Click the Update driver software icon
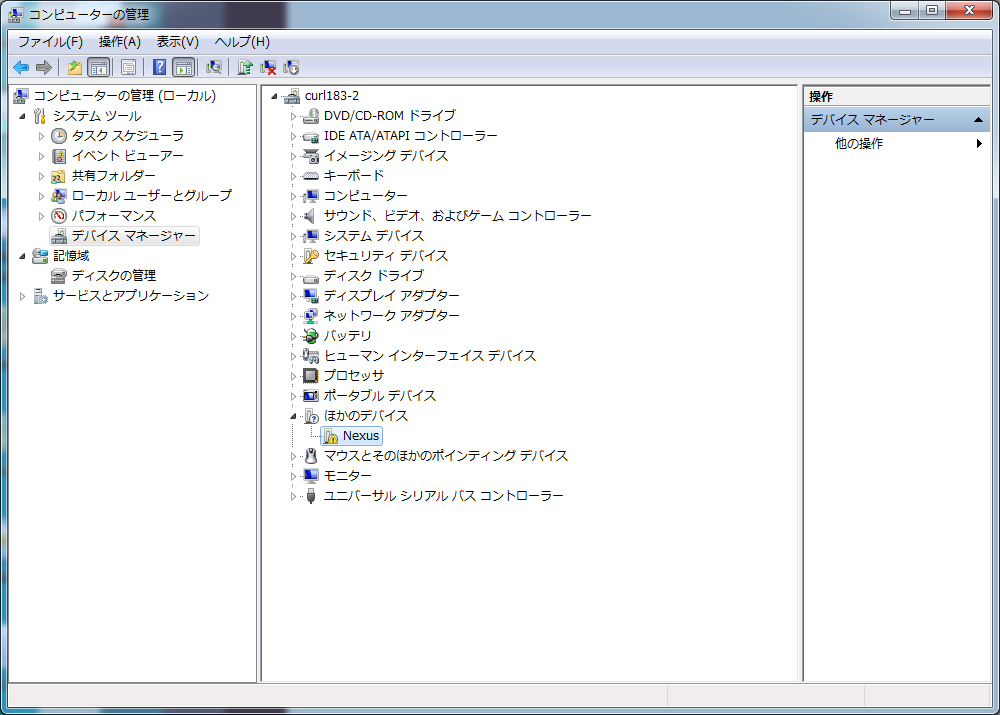The height and width of the screenshot is (715, 1000). pos(244,67)
